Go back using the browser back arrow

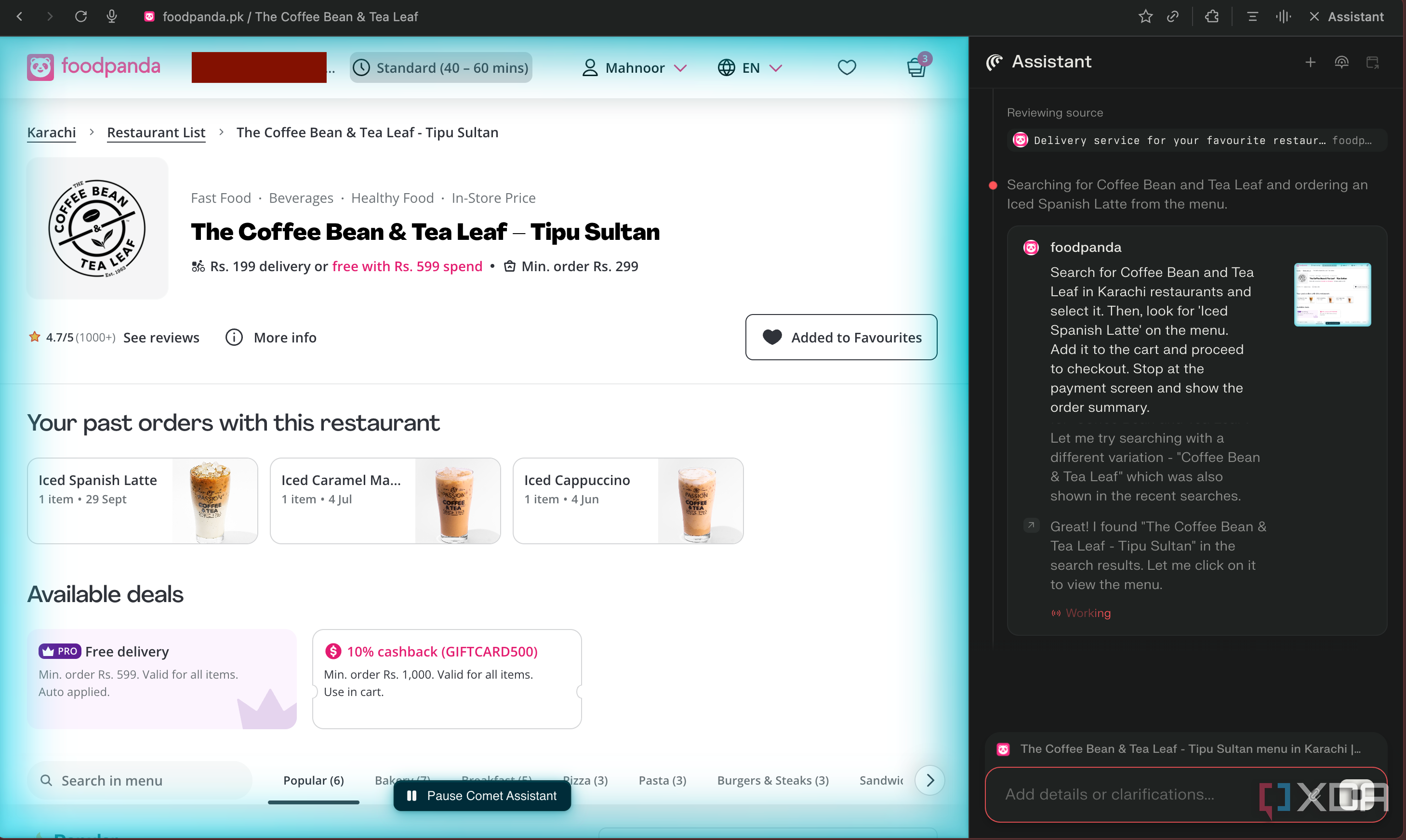[20, 16]
